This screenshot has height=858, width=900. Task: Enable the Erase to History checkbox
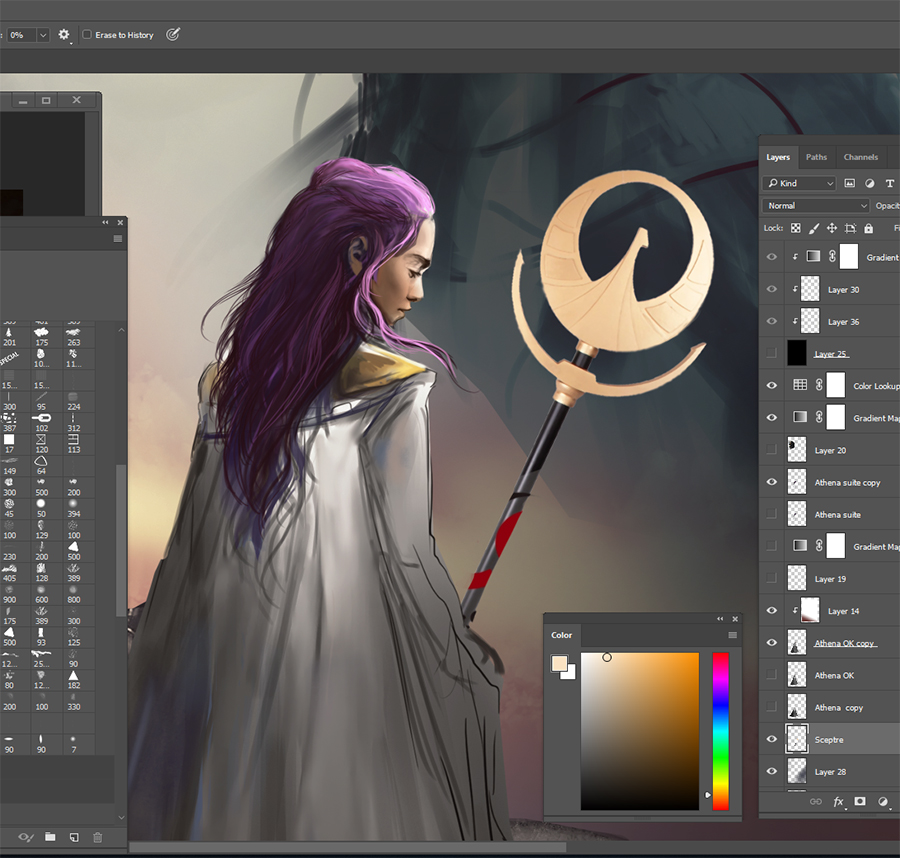click(x=87, y=35)
